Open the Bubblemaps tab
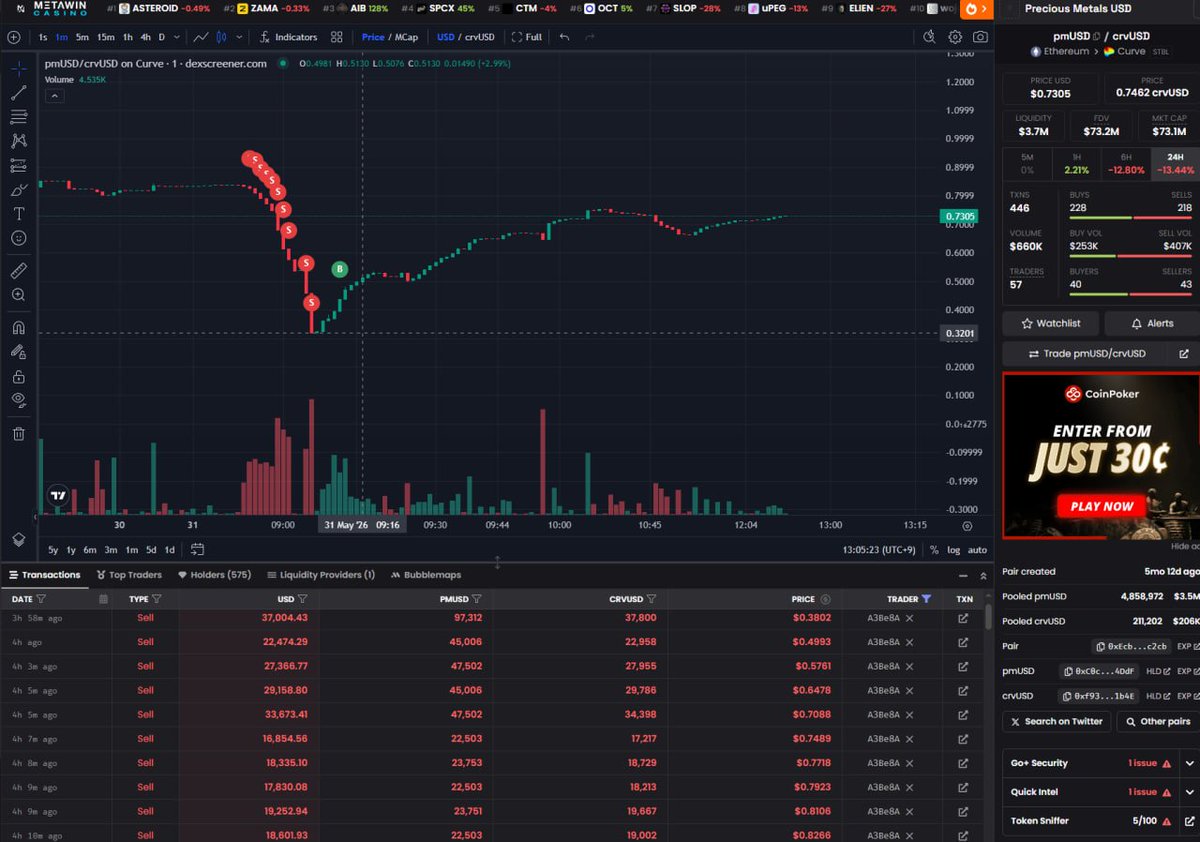Screen dimensions: 1200x842 click(426, 575)
